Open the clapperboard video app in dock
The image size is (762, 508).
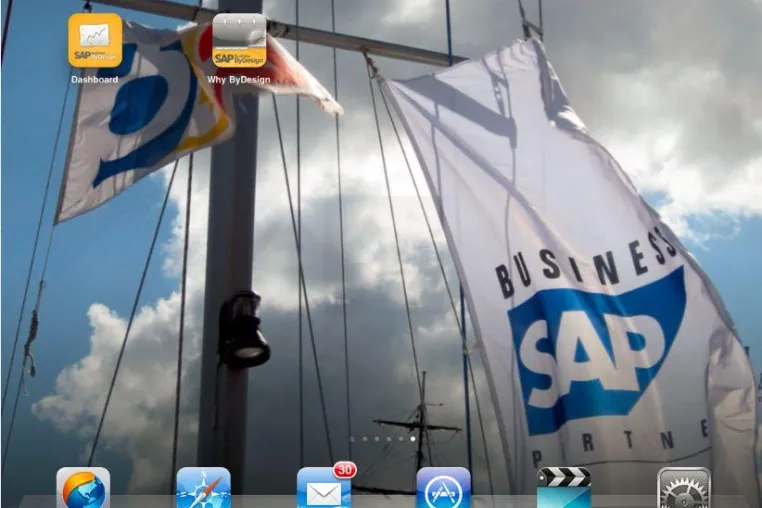(564, 488)
